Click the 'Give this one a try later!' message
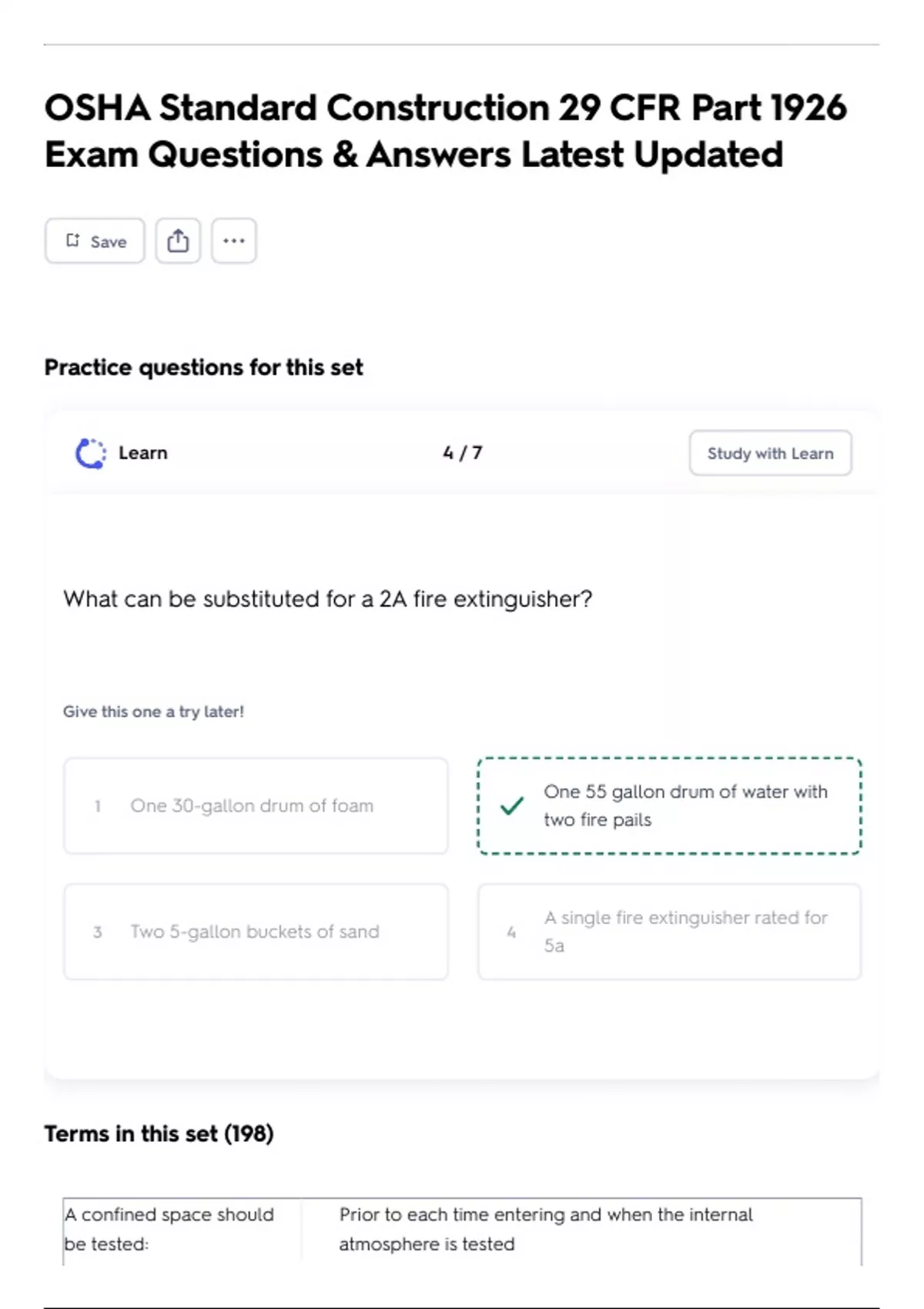The height and width of the screenshot is (1309, 924). pyautogui.click(x=153, y=712)
